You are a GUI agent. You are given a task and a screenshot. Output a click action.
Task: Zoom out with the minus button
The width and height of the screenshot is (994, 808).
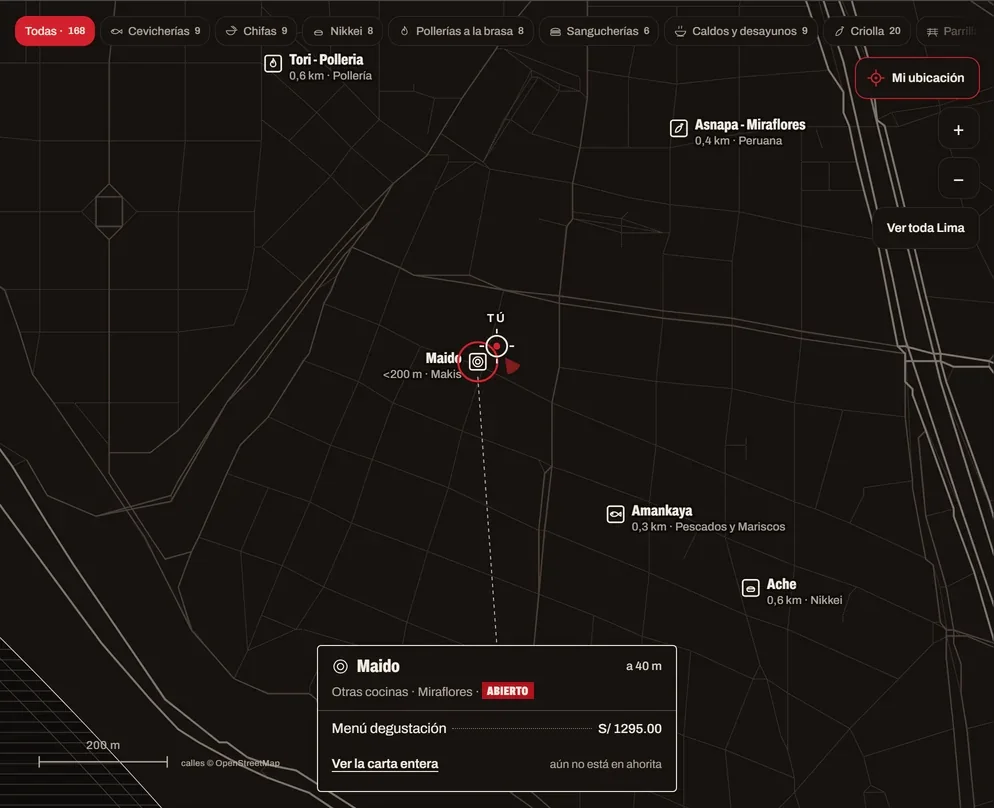tap(958, 180)
